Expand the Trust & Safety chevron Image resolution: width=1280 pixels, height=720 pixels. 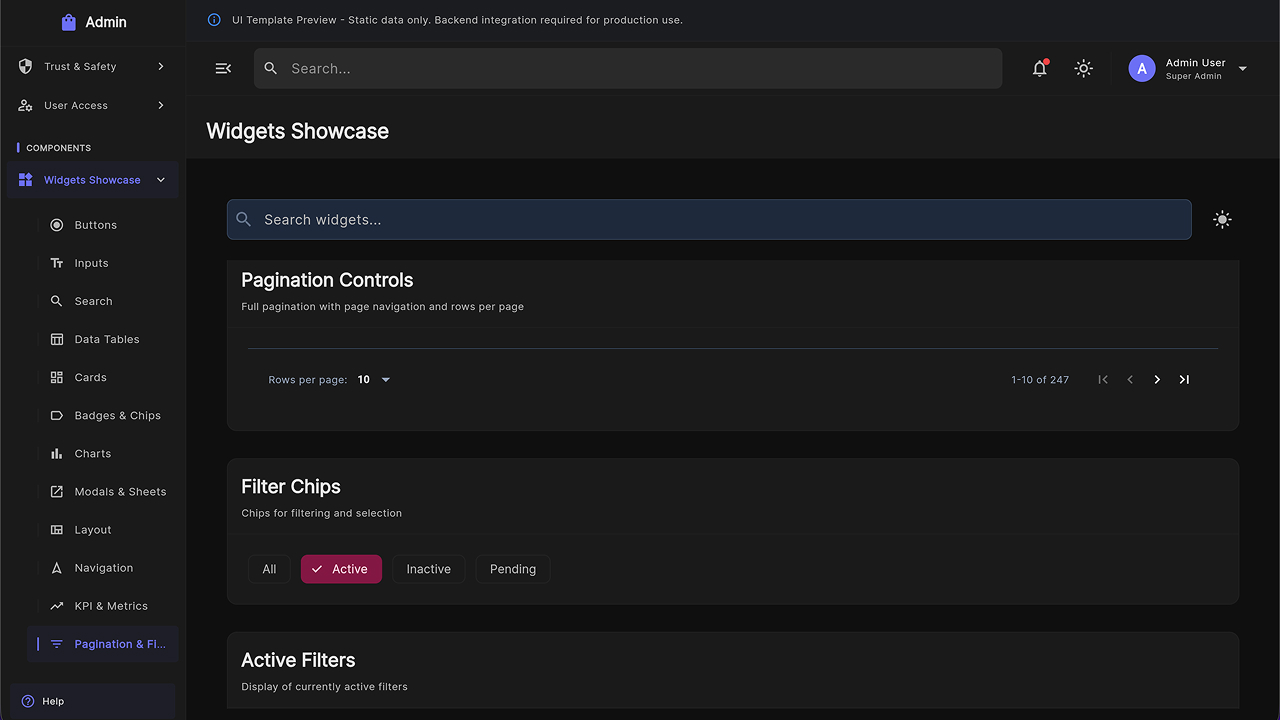(161, 66)
